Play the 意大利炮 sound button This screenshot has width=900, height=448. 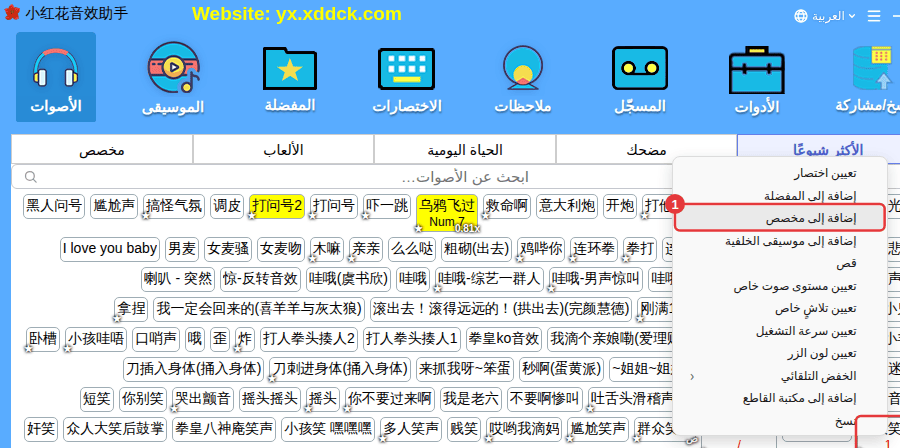(x=567, y=207)
